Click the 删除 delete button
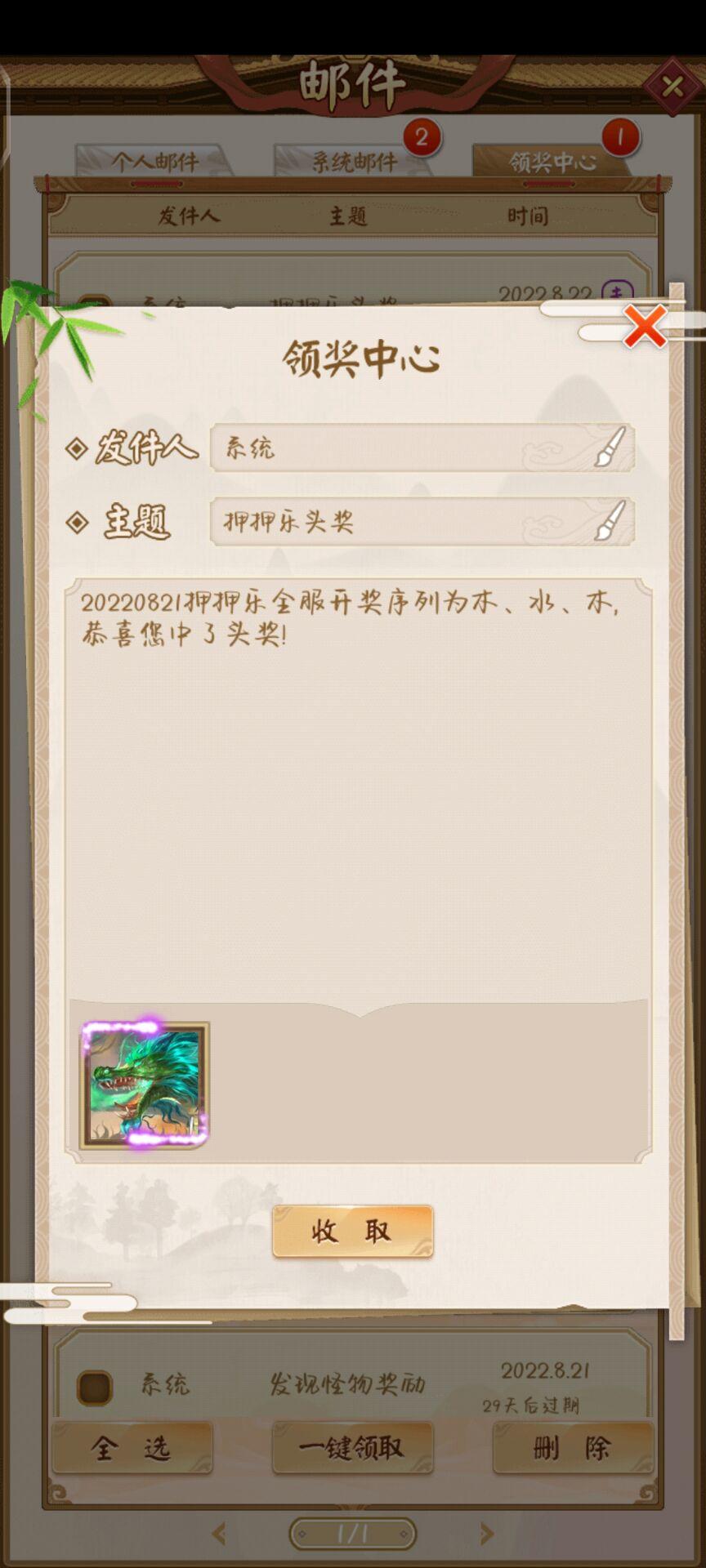The width and height of the screenshot is (706, 1568). tap(573, 1448)
